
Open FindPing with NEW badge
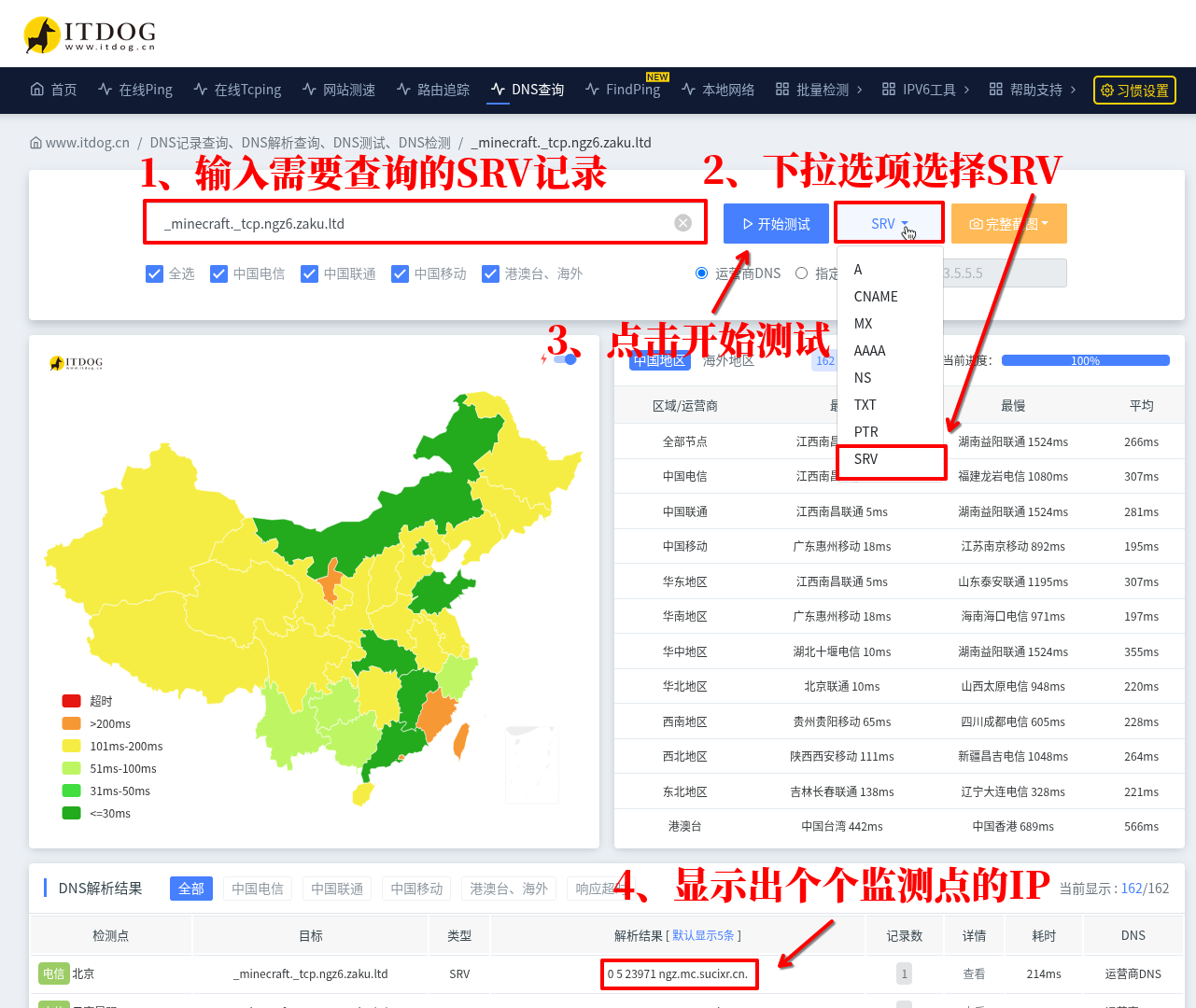click(x=623, y=90)
